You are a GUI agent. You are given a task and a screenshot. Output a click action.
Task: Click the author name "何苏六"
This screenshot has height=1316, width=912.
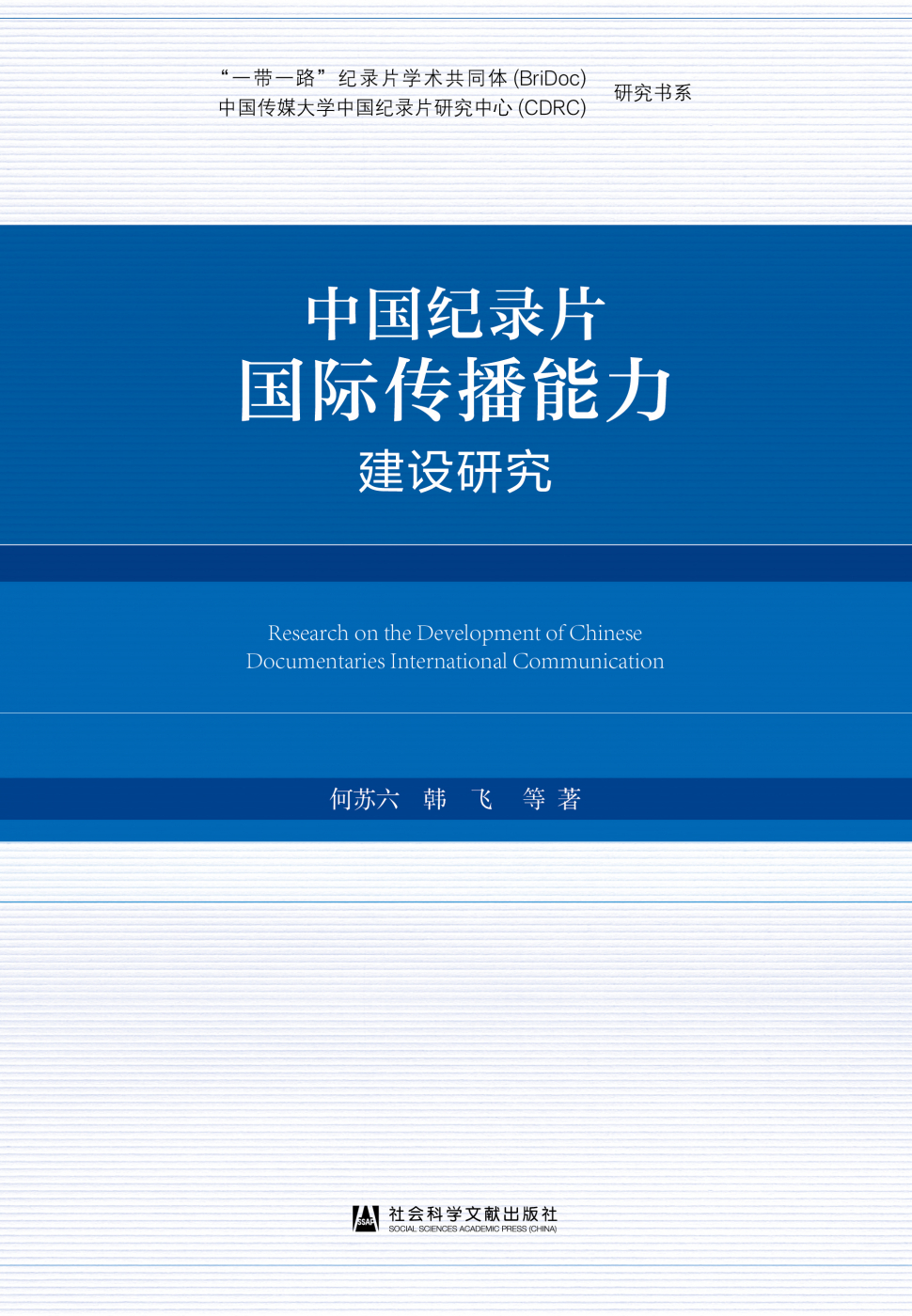(x=365, y=799)
